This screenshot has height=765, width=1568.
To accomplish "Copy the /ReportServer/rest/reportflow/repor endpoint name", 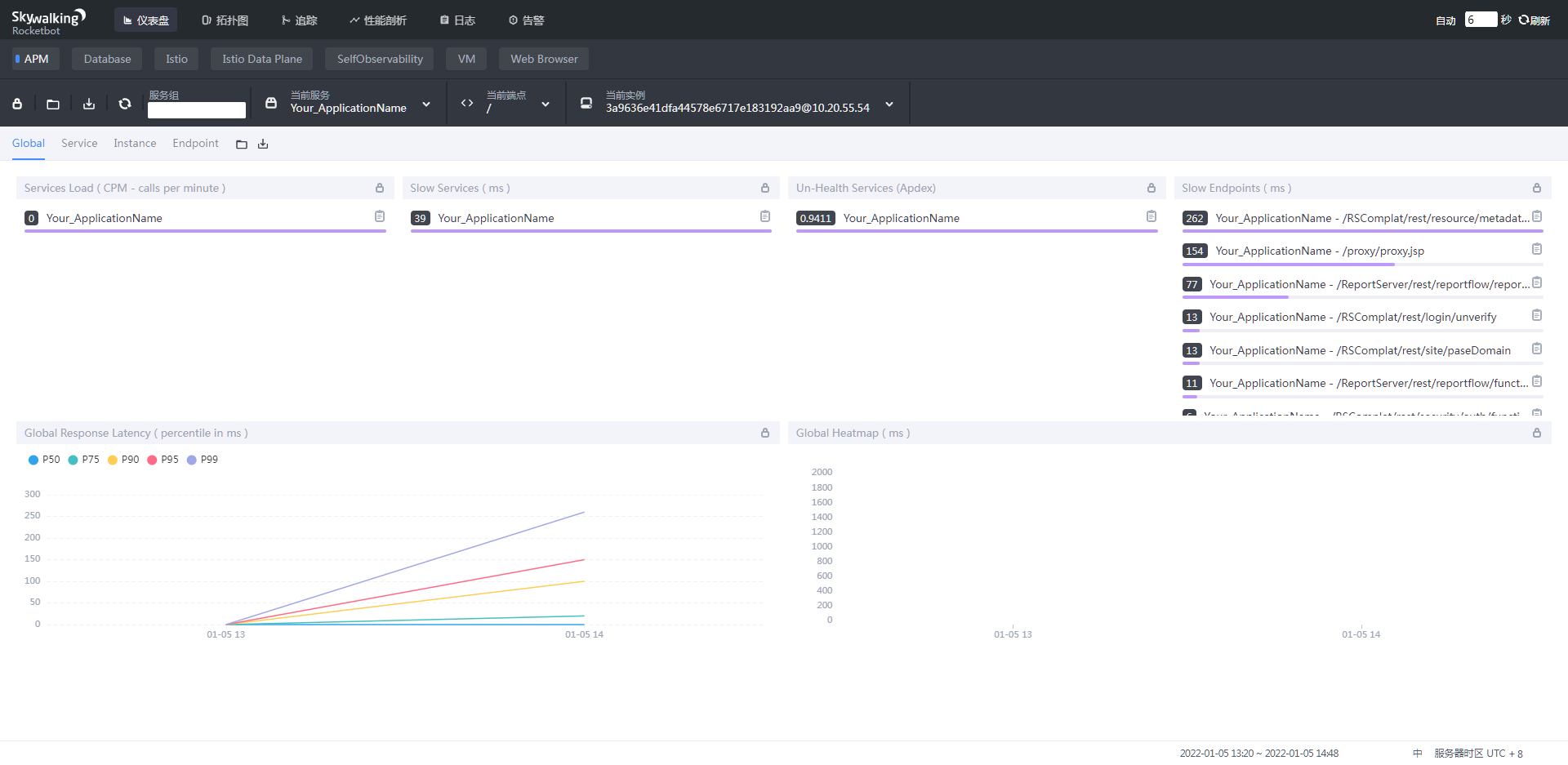I will pyautogui.click(x=1537, y=282).
